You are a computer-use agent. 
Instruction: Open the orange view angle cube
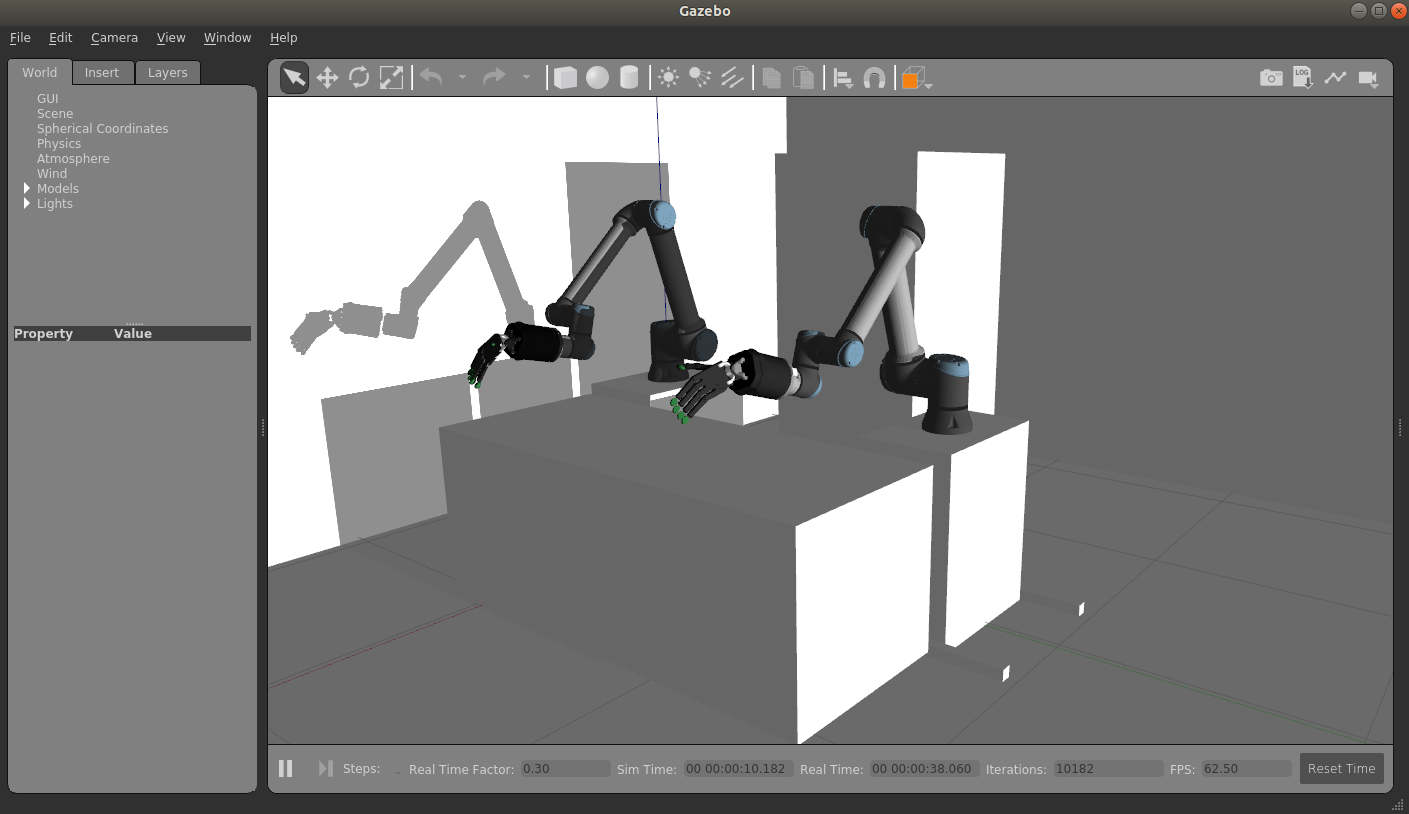click(x=916, y=78)
